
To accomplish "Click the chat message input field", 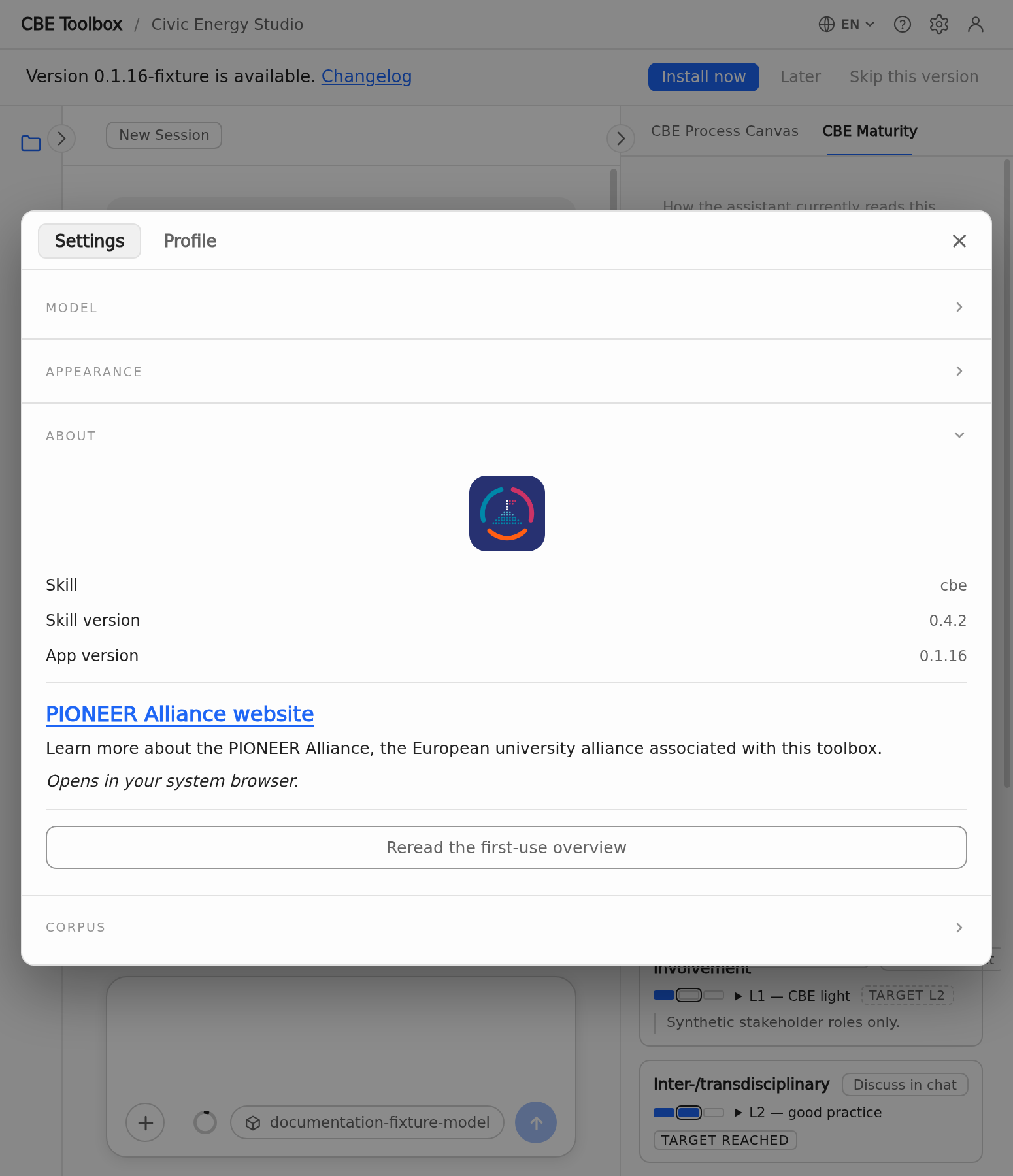I will 341,1039.
